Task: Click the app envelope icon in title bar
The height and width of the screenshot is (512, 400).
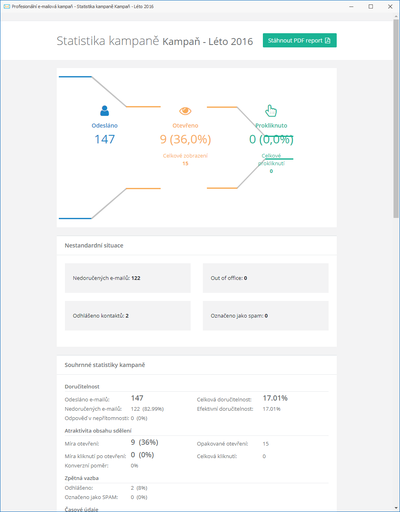Action: pos(7,6)
